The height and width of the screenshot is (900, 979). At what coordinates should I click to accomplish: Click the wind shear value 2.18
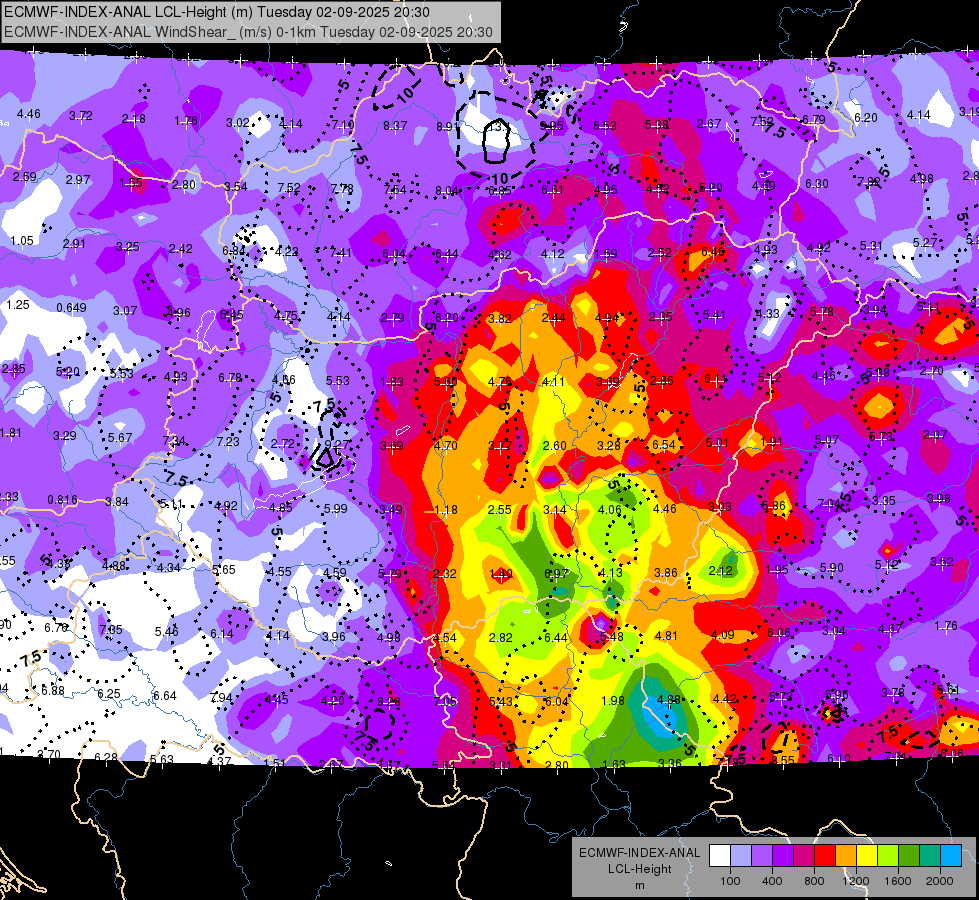coord(134,119)
